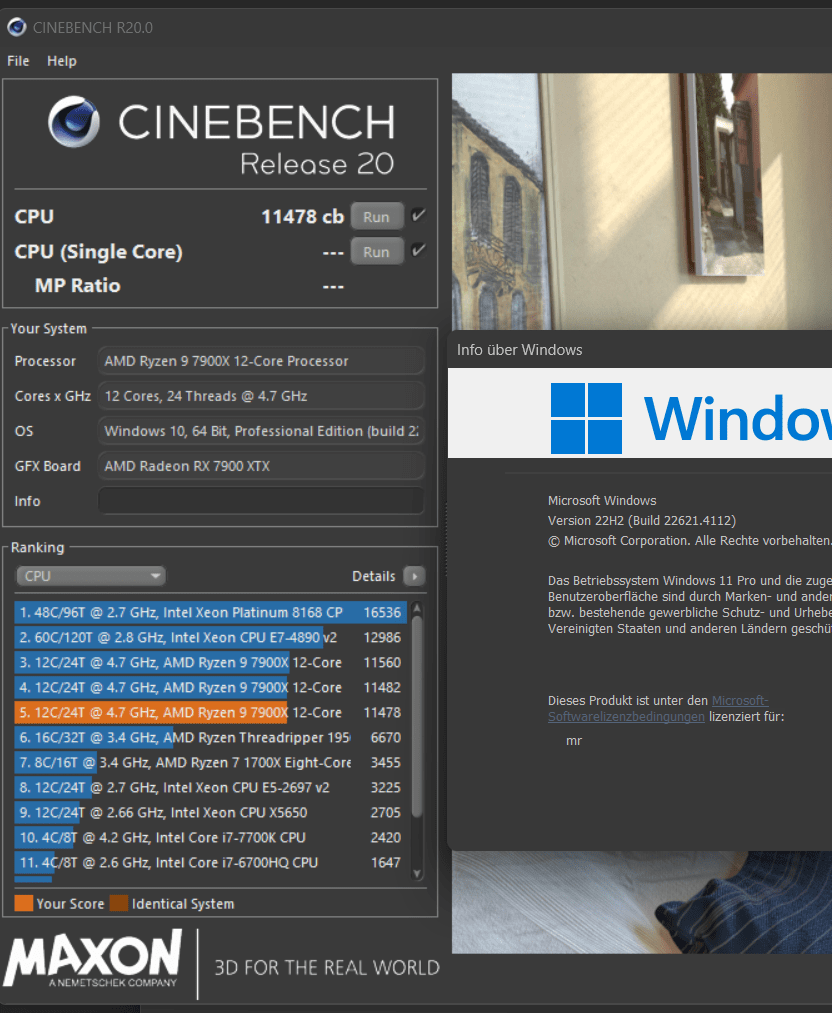Open the Help menu
The image size is (832, 1013).
click(x=62, y=61)
